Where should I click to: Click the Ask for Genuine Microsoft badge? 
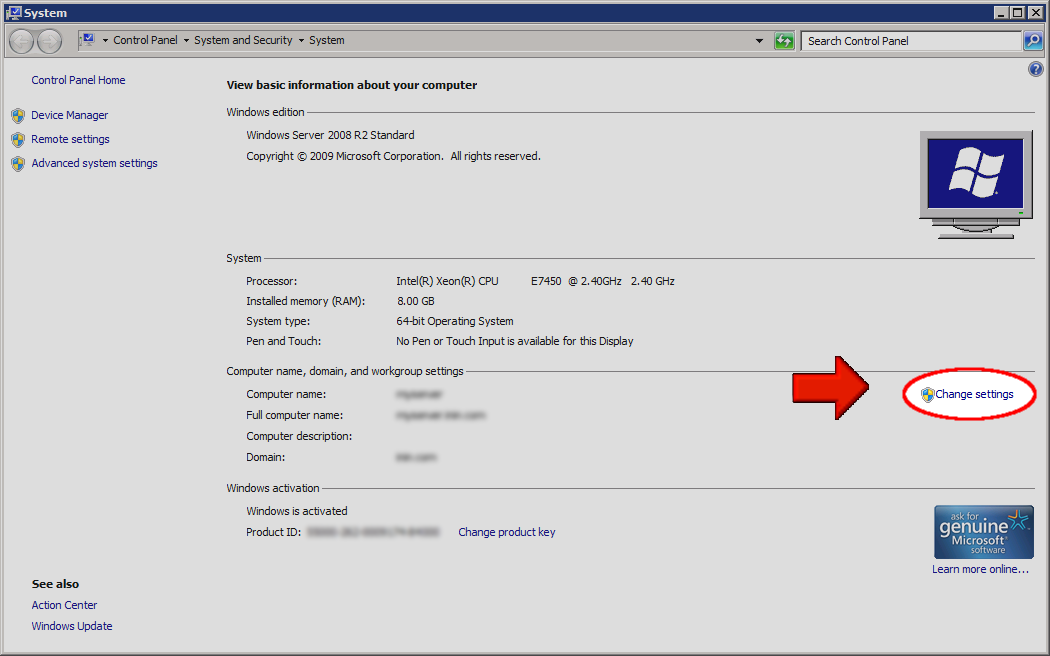[x=983, y=531]
